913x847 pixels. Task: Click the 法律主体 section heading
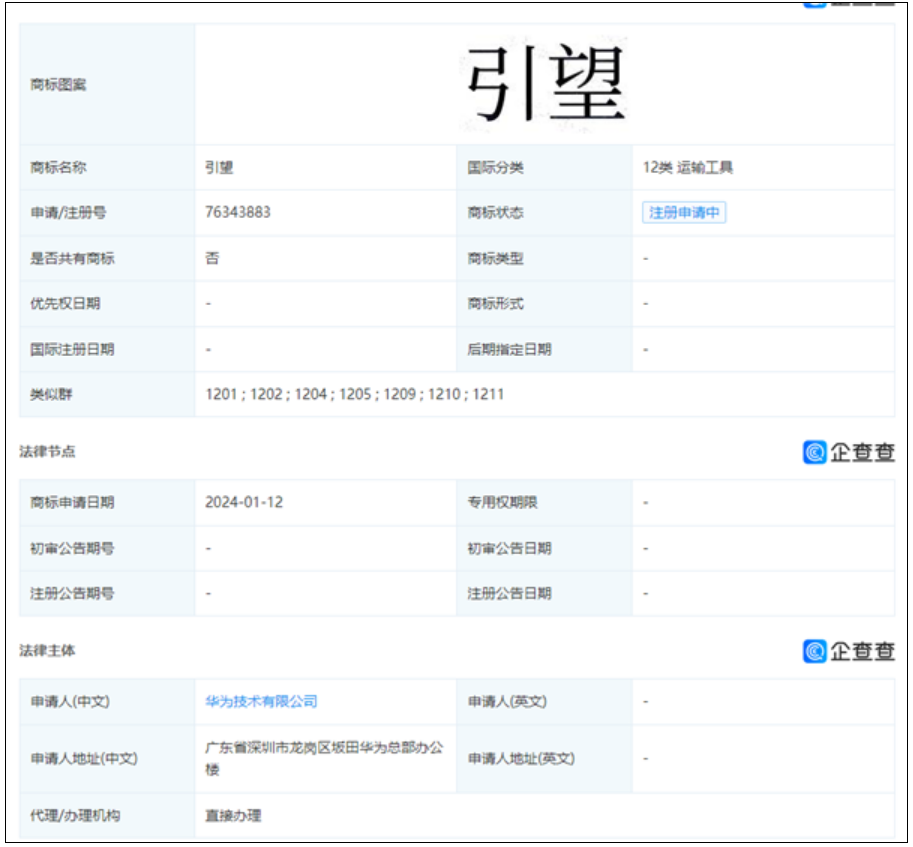[47, 650]
